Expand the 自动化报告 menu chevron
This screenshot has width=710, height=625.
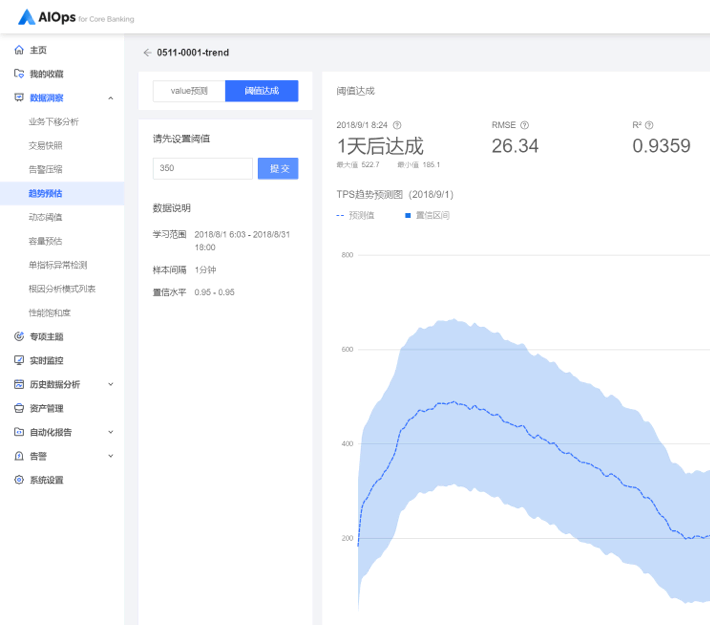(x=110, y=432)
